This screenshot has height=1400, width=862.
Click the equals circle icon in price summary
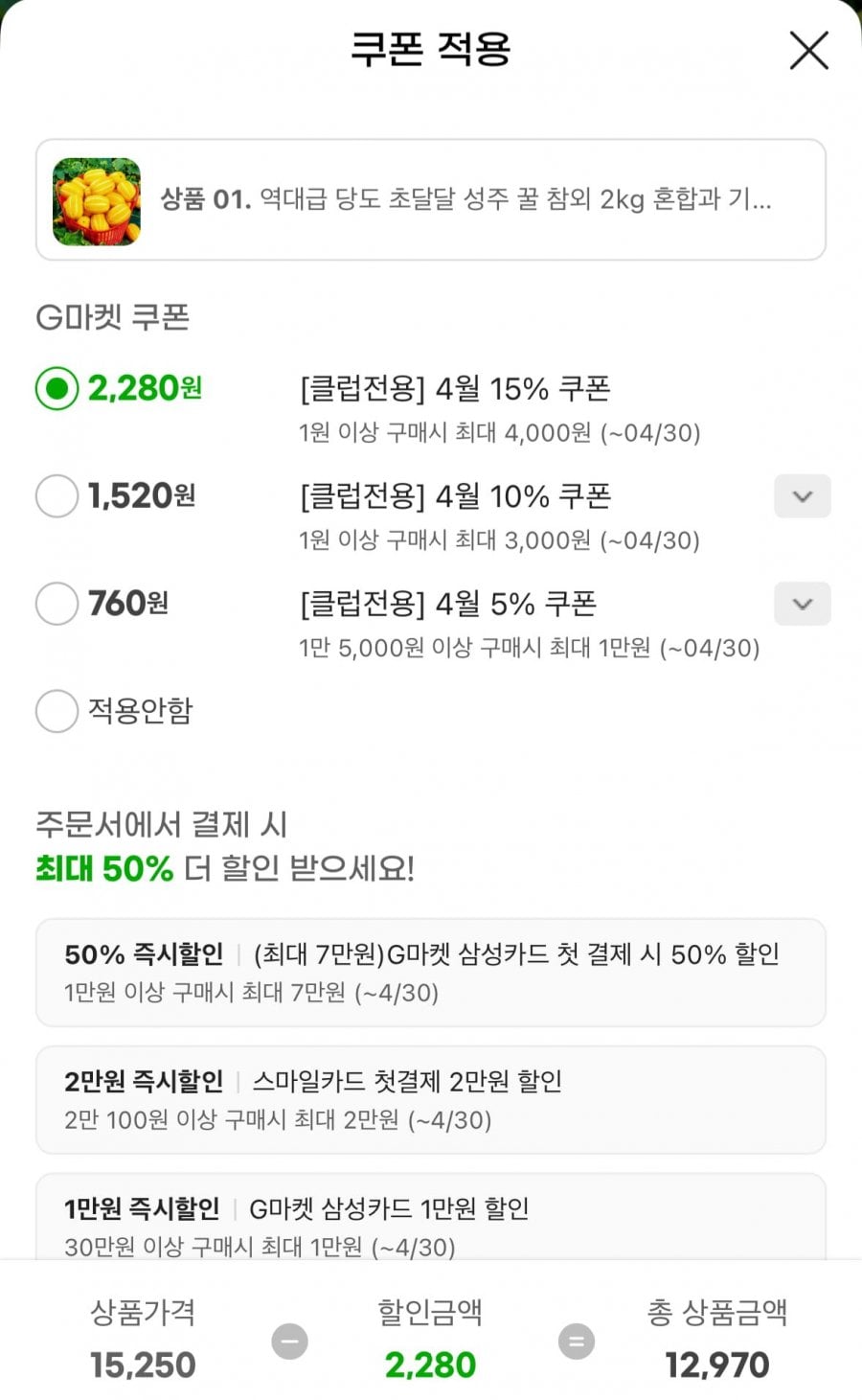[x=577, y=1341]
